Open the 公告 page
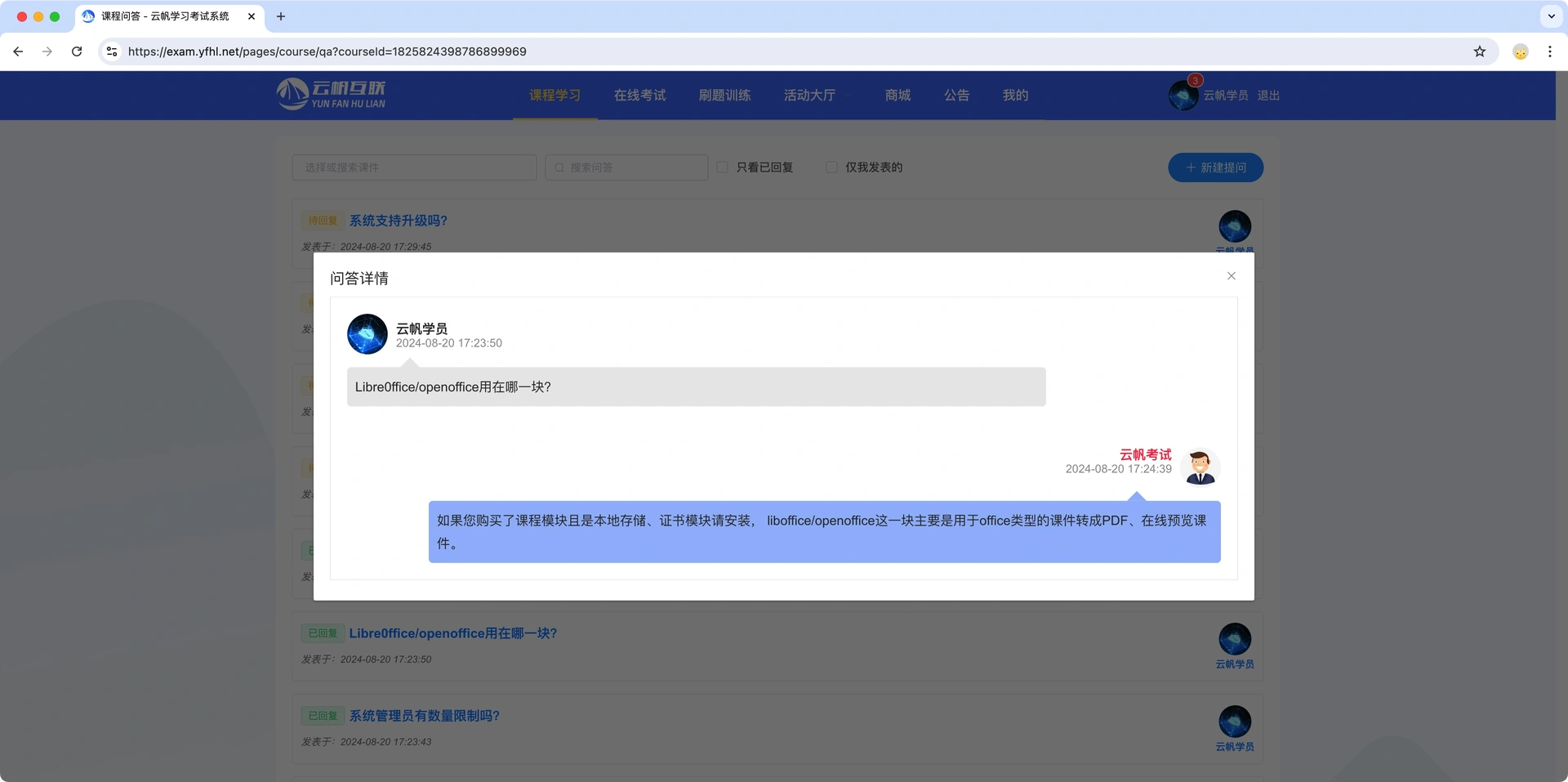Viewport: 1568px width, 782px height. point(957,96)
